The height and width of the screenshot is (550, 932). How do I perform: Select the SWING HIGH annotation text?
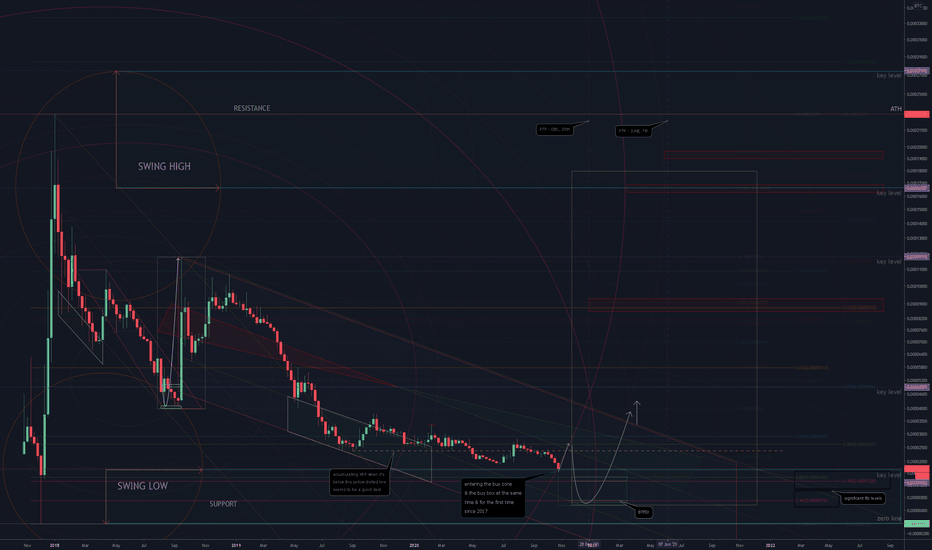point(165,166)
